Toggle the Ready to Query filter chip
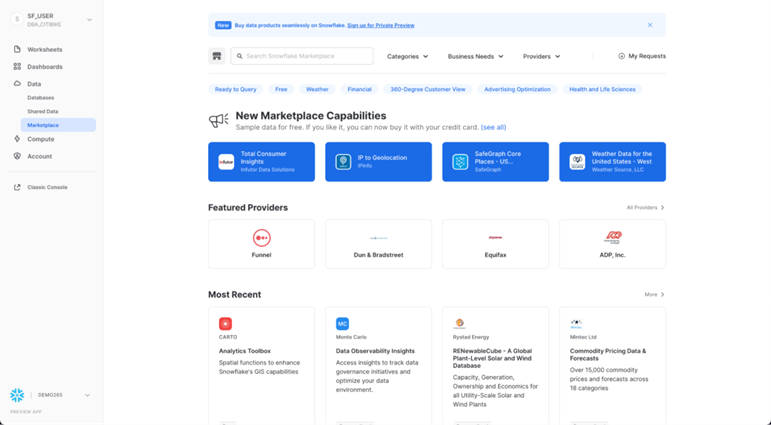This screenshot has width=771, height=425. (x=235, y=89)
